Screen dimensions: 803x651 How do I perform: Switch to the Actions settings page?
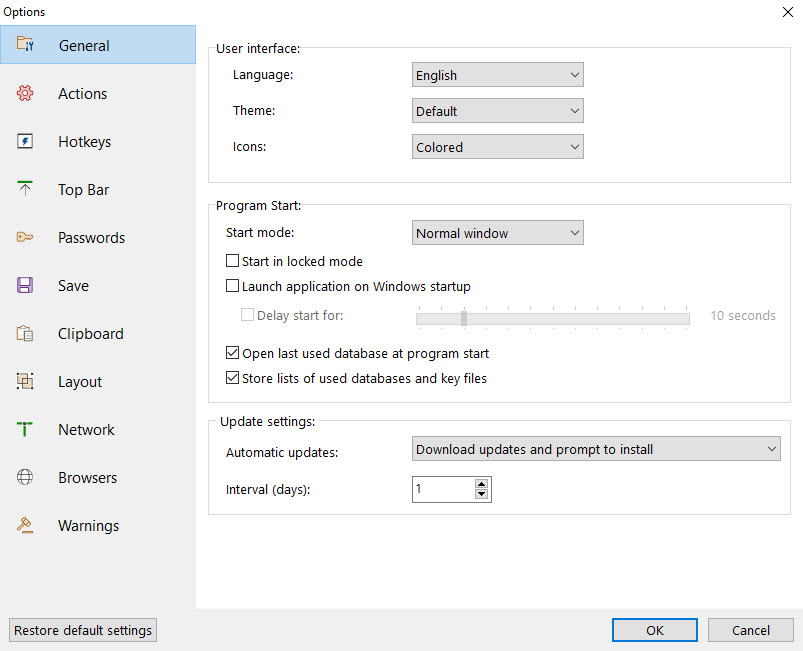[x=98, y=93]
